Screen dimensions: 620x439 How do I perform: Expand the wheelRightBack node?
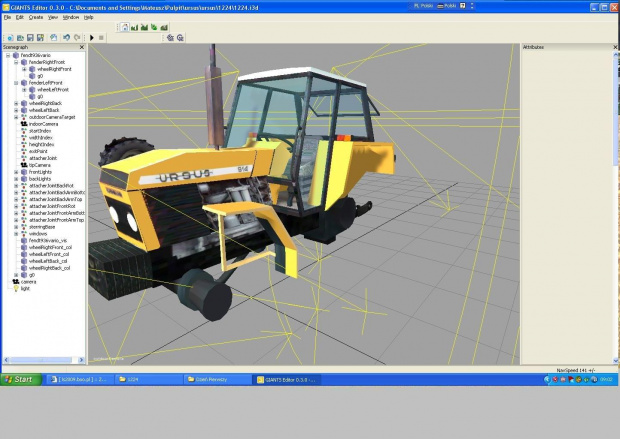pos(16,104)
